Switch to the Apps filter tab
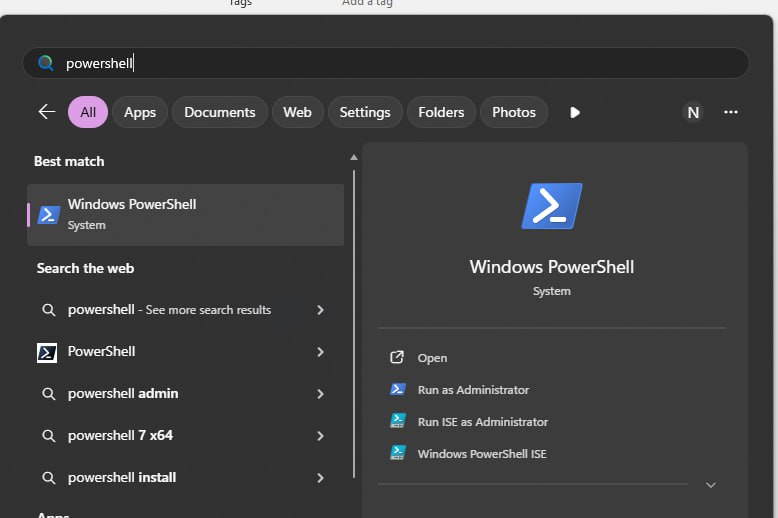 (x=140, y=112)
